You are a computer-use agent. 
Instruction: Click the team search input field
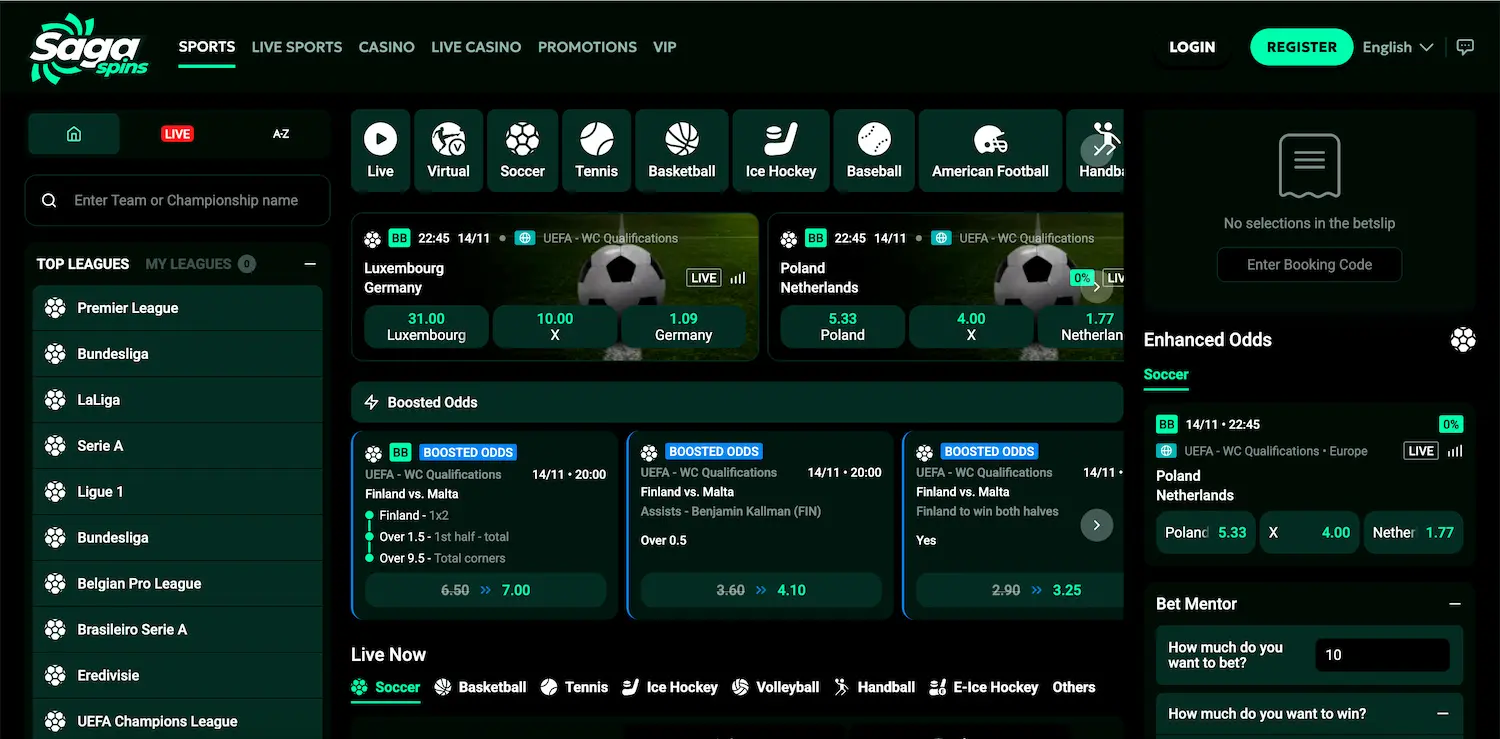click(177, 200)
